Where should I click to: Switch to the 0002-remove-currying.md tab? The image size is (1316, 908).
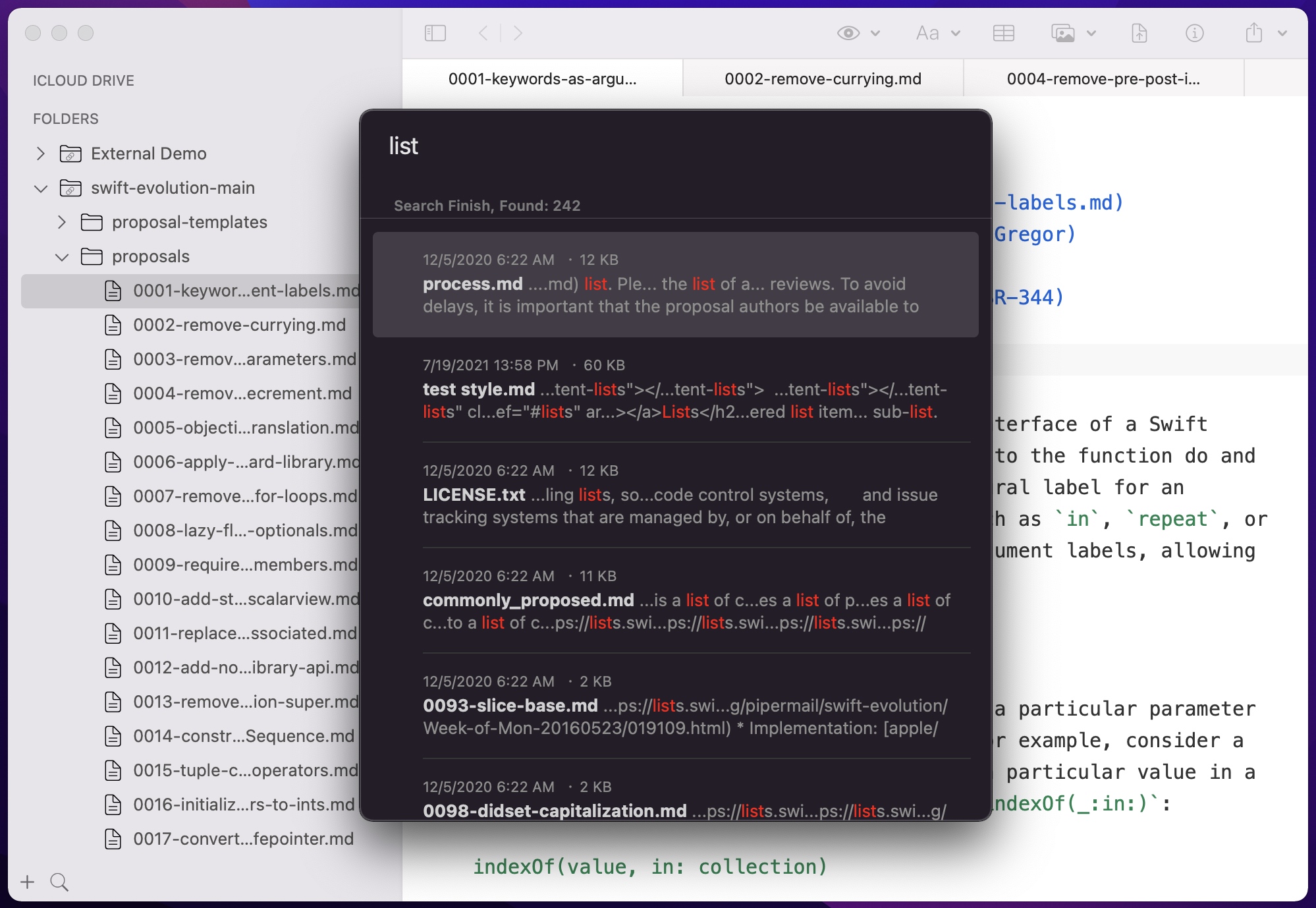[823, 79]
